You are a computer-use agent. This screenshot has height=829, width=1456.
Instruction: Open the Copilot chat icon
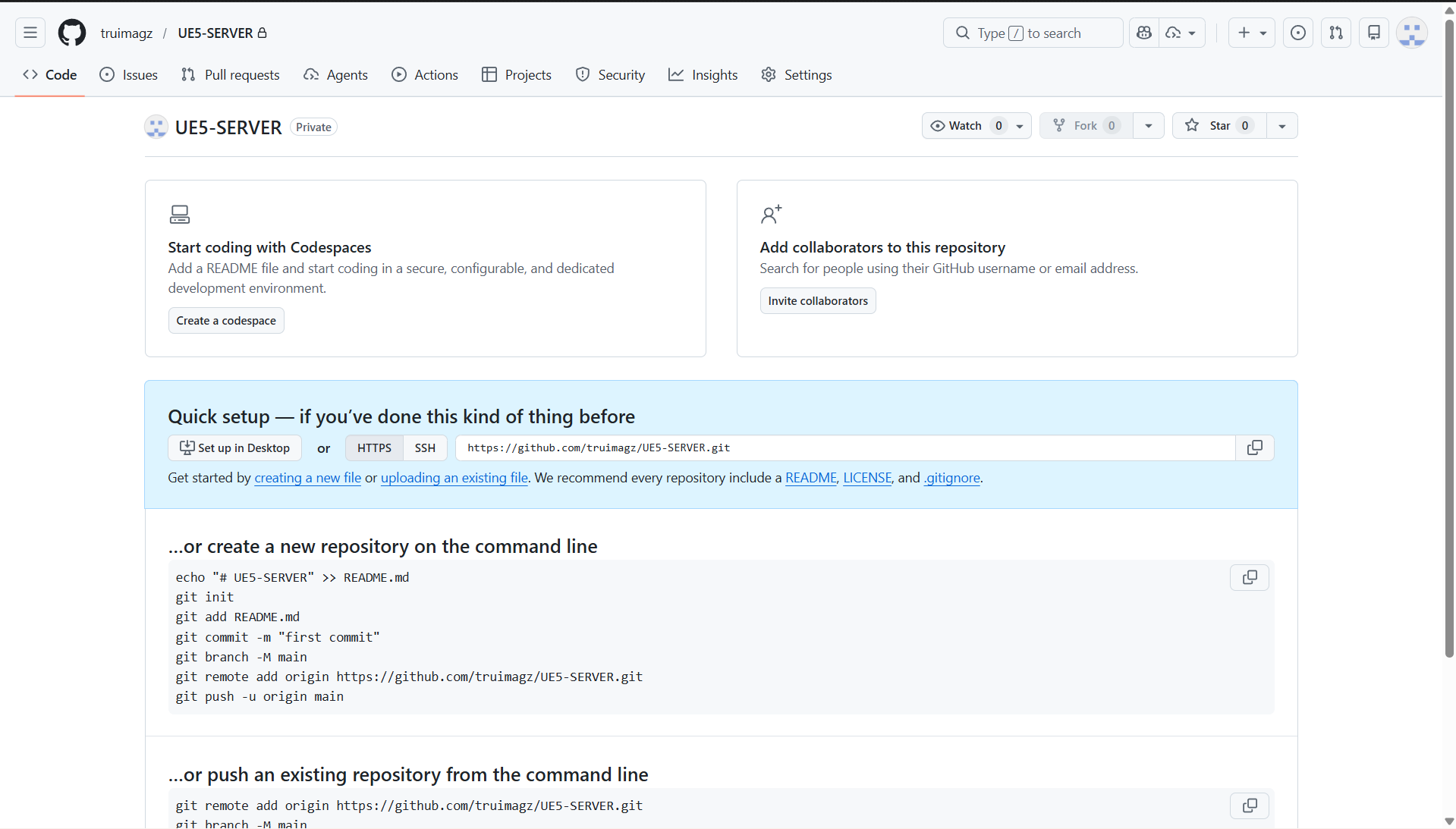[1144, 33]
